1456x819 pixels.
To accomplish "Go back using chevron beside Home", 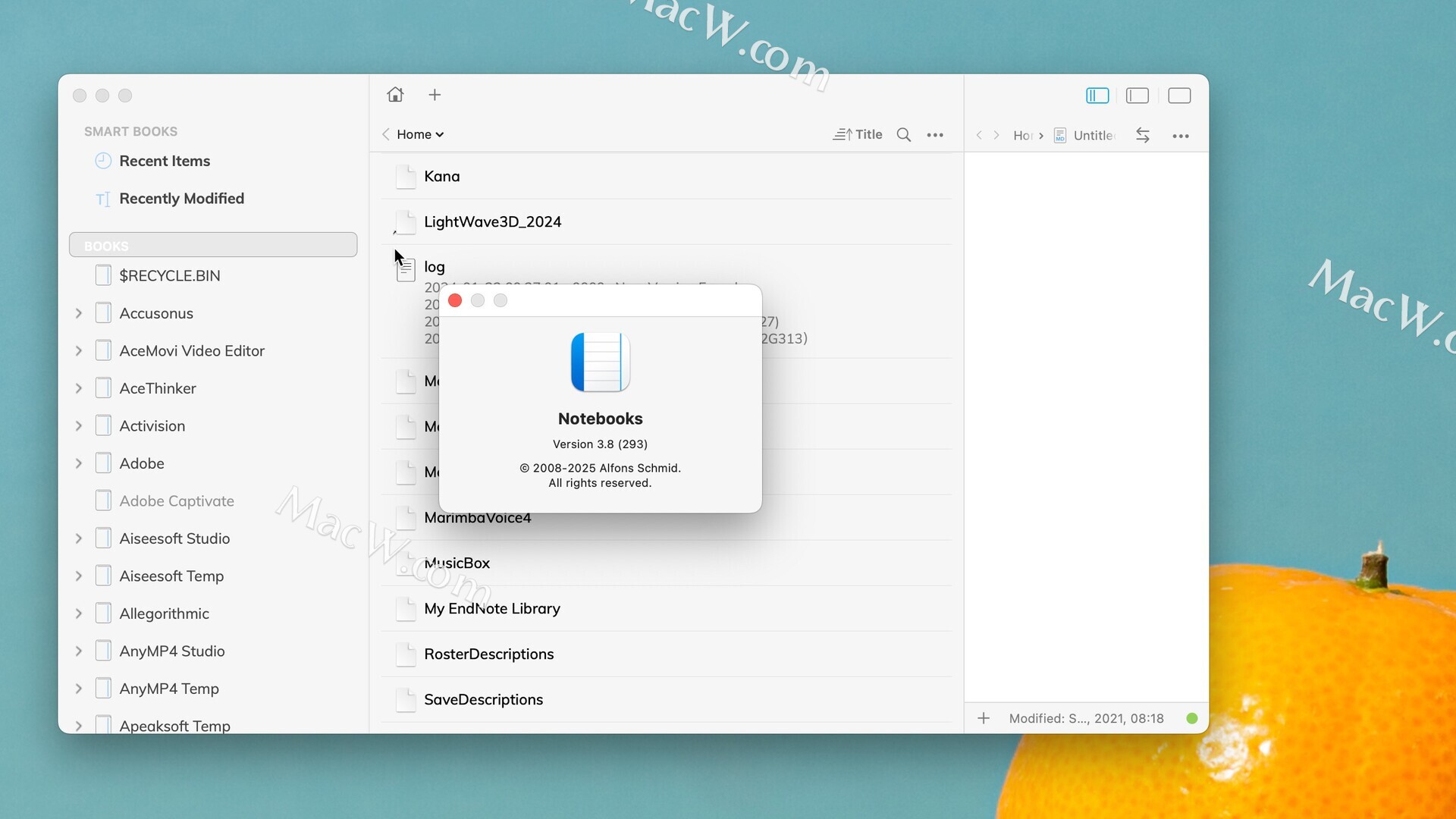I will coord(386,134).
